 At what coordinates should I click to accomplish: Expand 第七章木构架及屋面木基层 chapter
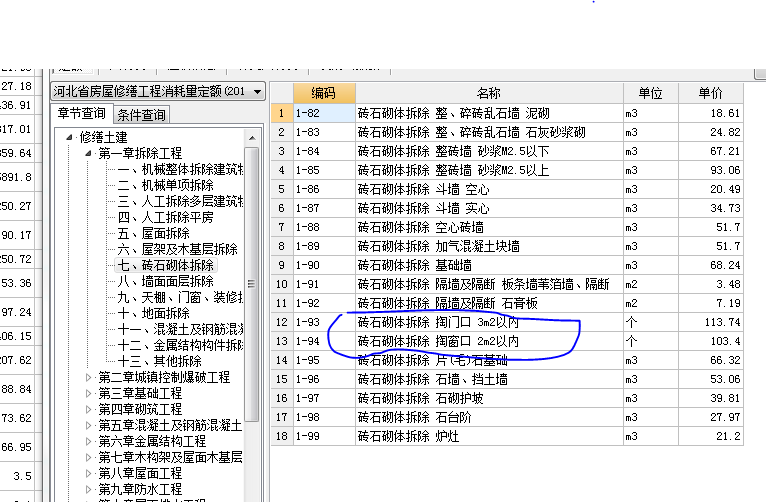pyautogui.click(x=88, y=457)
